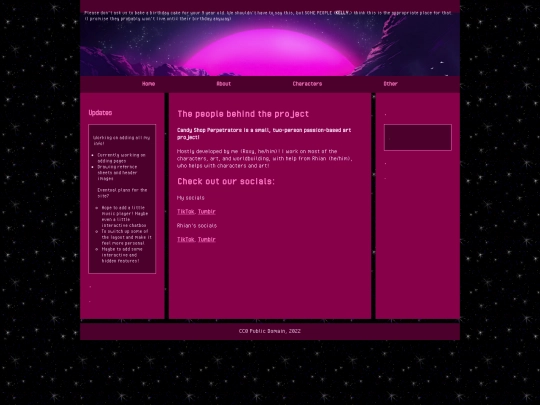Click the pink sunset banner image
The width and height of the screenshot is (540, 405).
[x=270, y=45]
